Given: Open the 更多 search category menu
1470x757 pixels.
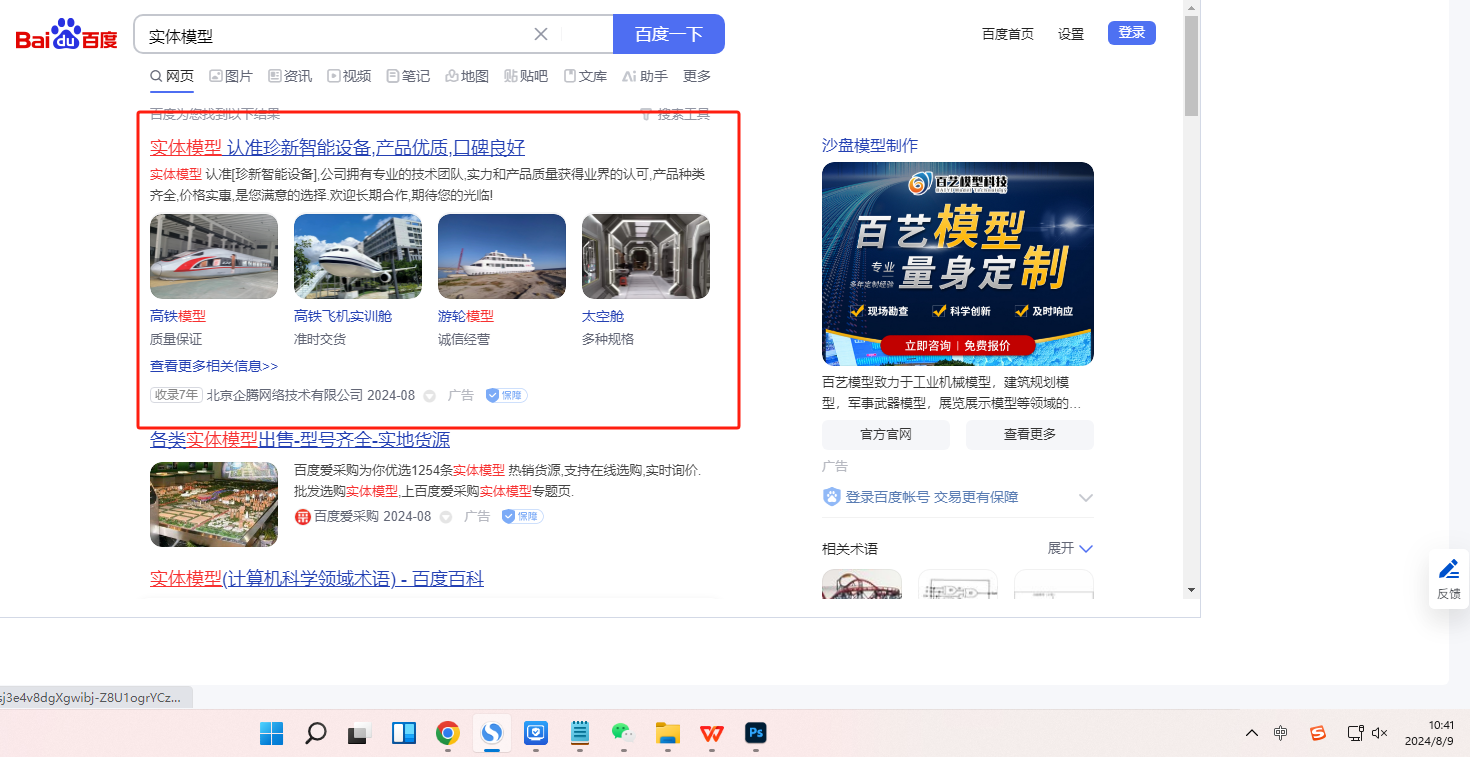Looking at the screenshot, I should pyautogui.click(x=697, y=76).
